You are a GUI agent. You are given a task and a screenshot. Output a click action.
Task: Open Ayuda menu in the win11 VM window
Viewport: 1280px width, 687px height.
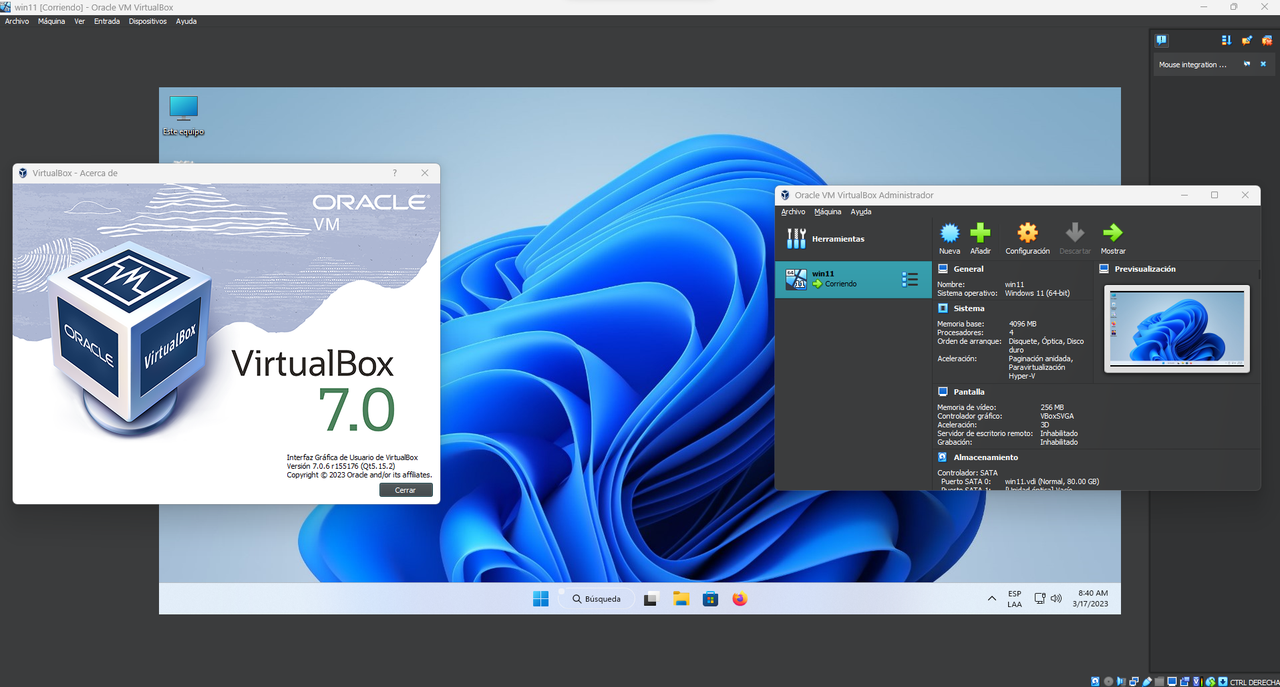point(187,21)
